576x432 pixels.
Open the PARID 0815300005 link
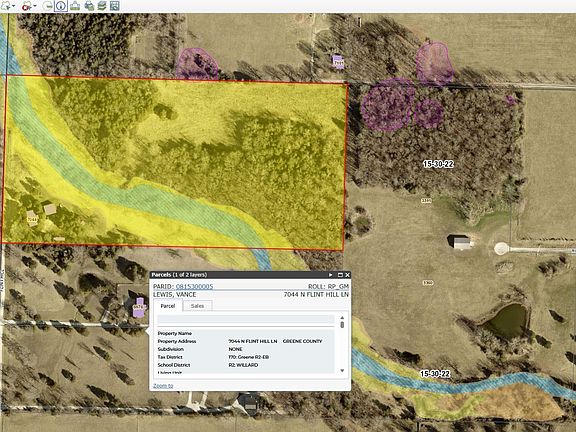coord(194,287)
